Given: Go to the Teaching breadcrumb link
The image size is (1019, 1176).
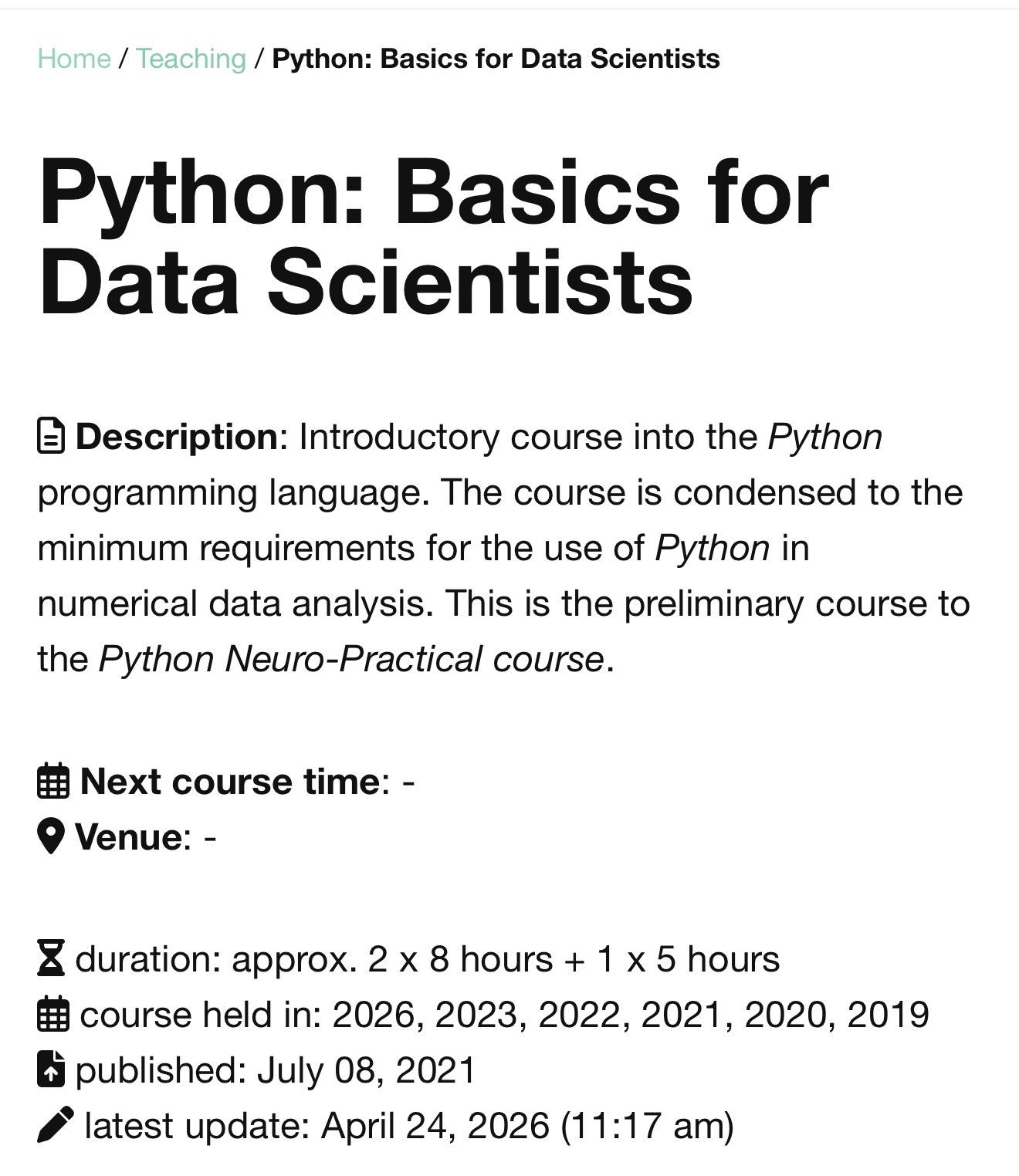Looking at the screenshot, I should point(191,59).
